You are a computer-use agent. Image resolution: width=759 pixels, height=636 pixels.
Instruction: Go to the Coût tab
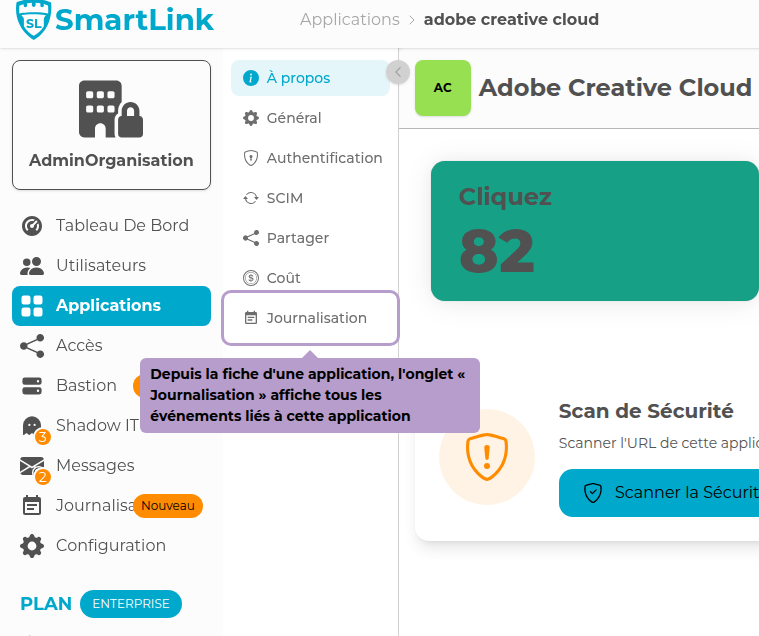[x=283, y=278]
